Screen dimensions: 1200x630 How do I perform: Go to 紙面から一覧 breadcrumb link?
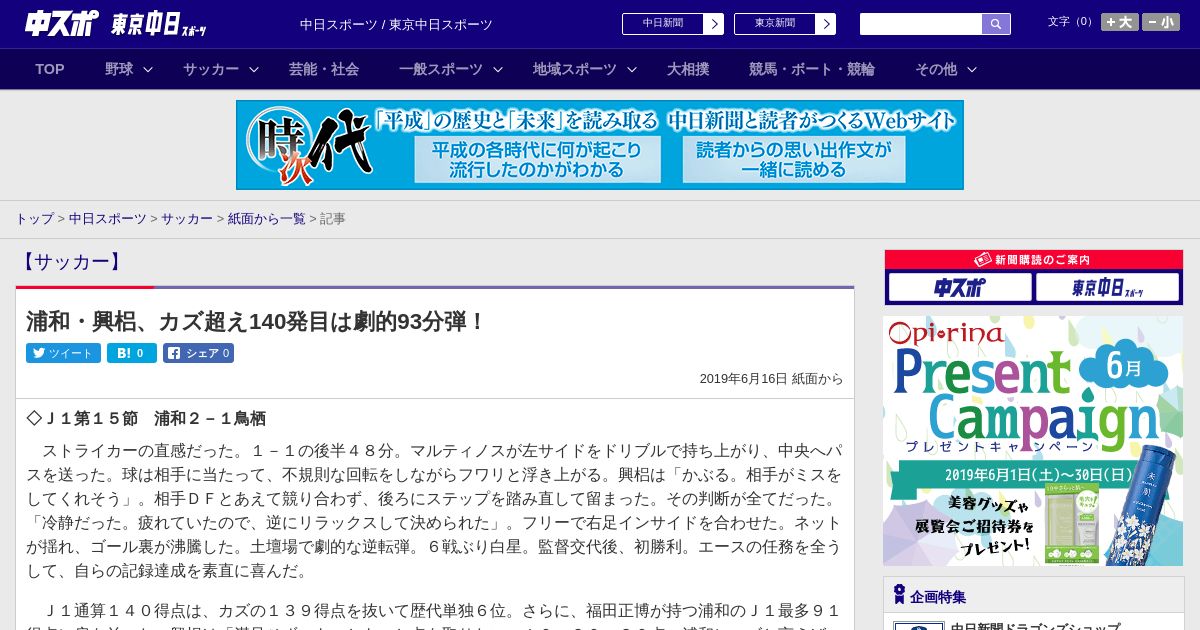click(x=266, y=218)
